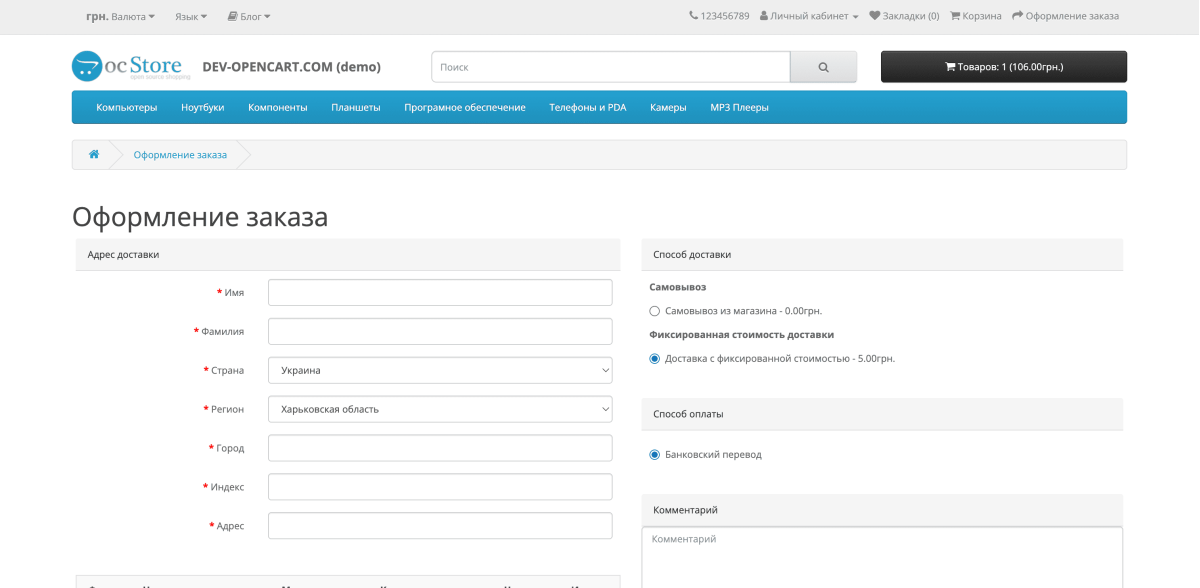Screen dimensions: 1200x588
Task: Open Страна dropdown showing Украина
Action: click(440, 370)
